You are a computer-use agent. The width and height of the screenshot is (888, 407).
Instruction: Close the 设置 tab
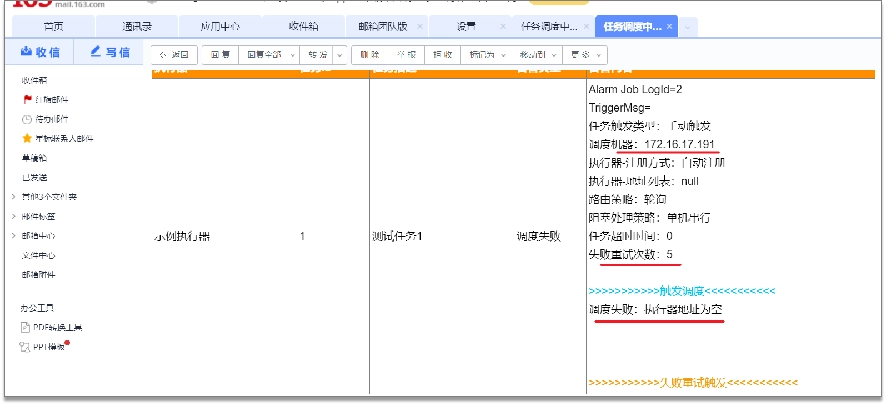(503, 26)
